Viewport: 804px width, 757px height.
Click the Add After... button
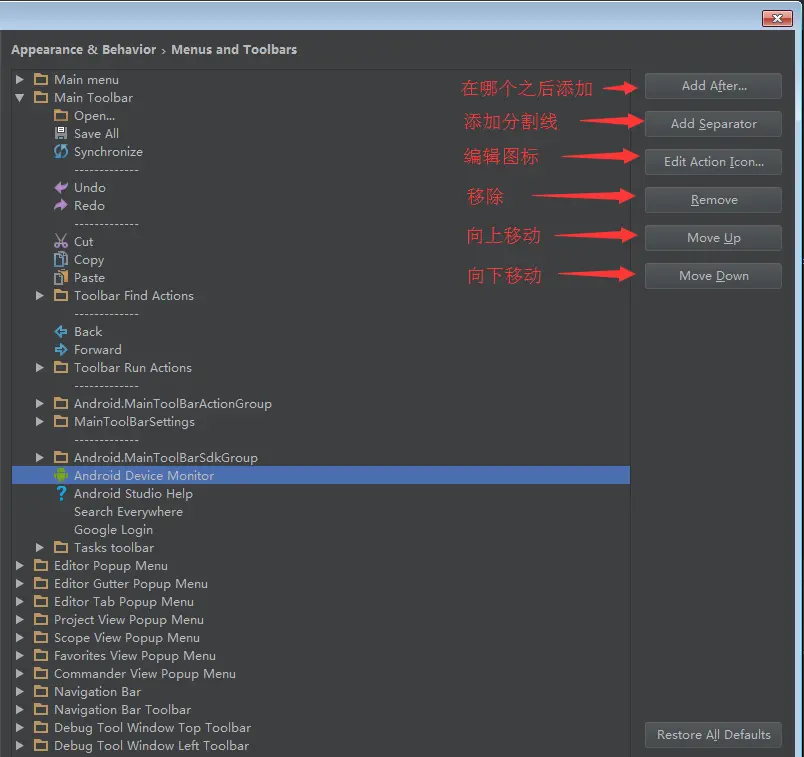point(713,86)
